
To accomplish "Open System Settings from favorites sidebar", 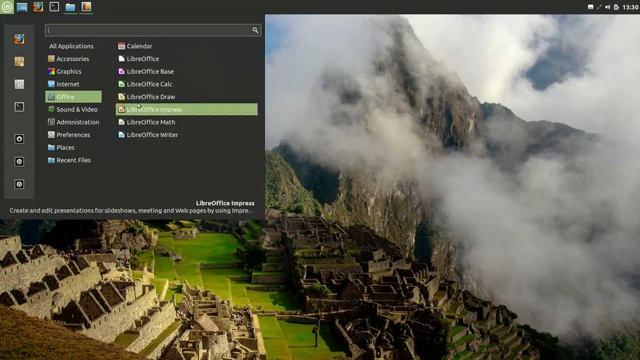I will pos(19,84).
